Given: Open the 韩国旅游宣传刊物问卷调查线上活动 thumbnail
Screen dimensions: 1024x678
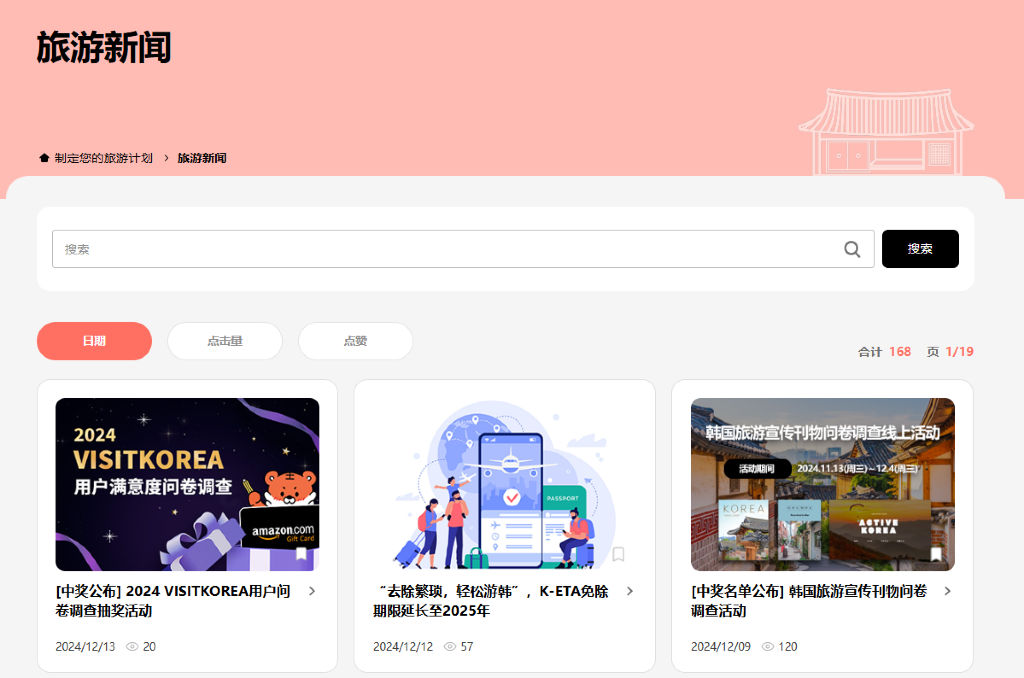Looking at the screenshot, I should pyautogui.click(x=823, y=485).
